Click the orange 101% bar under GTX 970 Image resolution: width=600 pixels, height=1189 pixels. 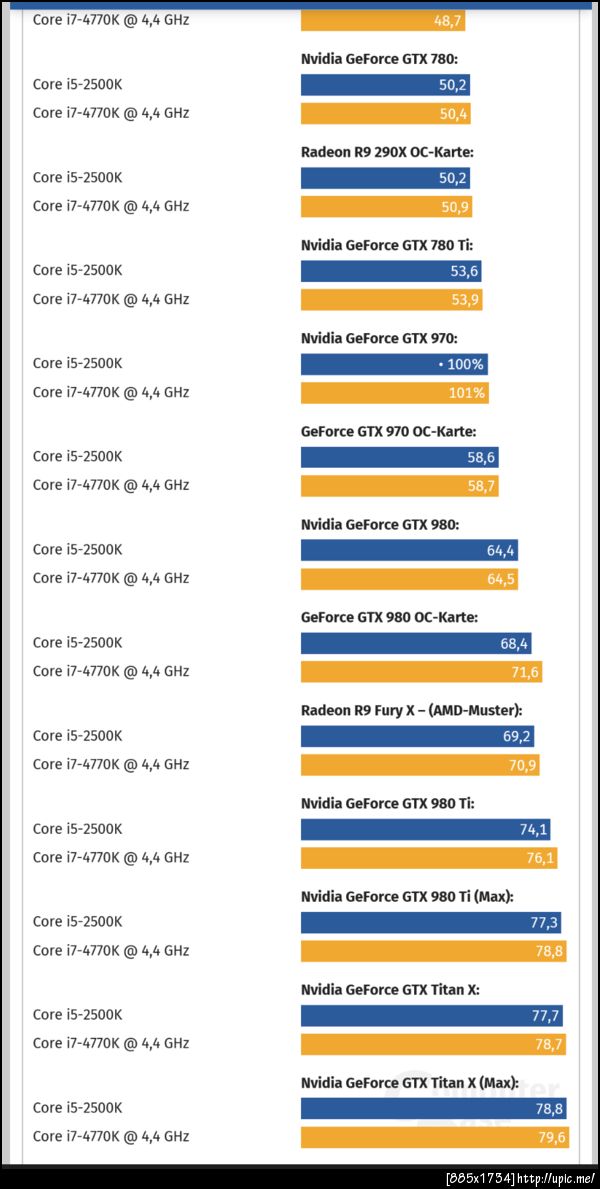394,393
